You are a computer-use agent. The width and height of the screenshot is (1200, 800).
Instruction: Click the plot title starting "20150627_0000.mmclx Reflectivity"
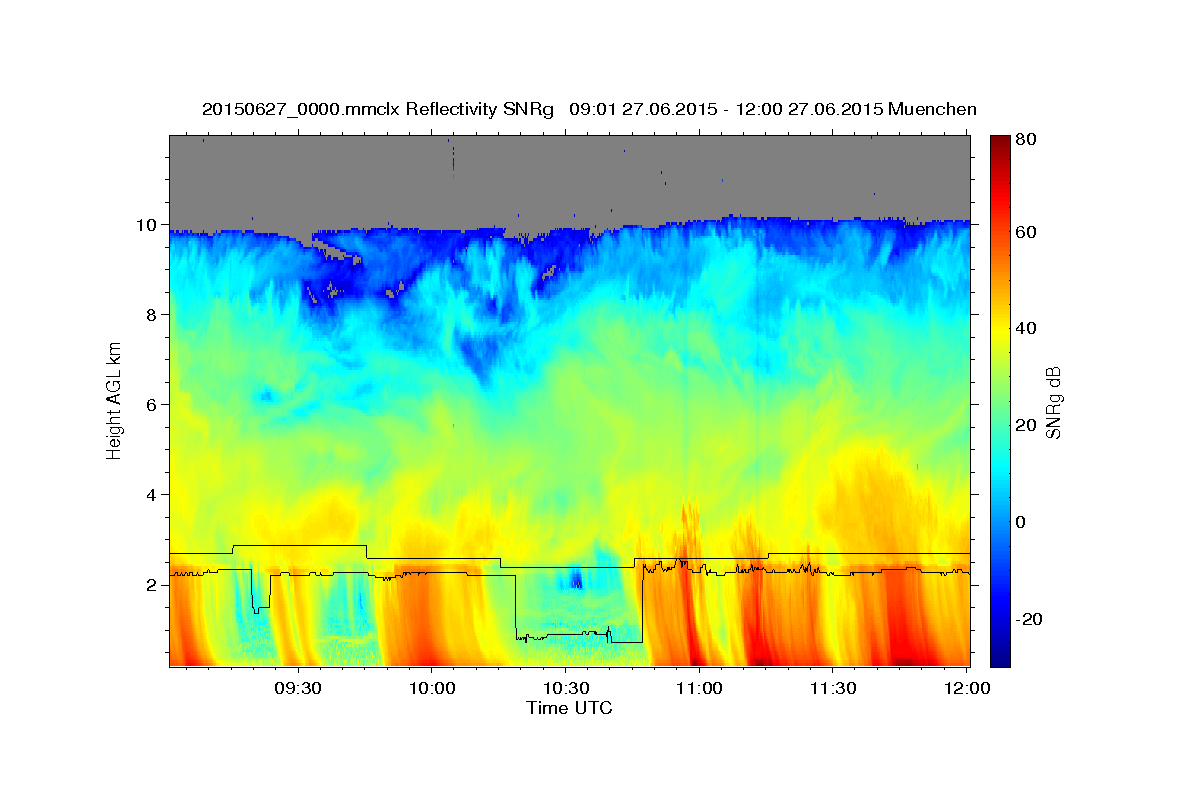click(589, 109)
